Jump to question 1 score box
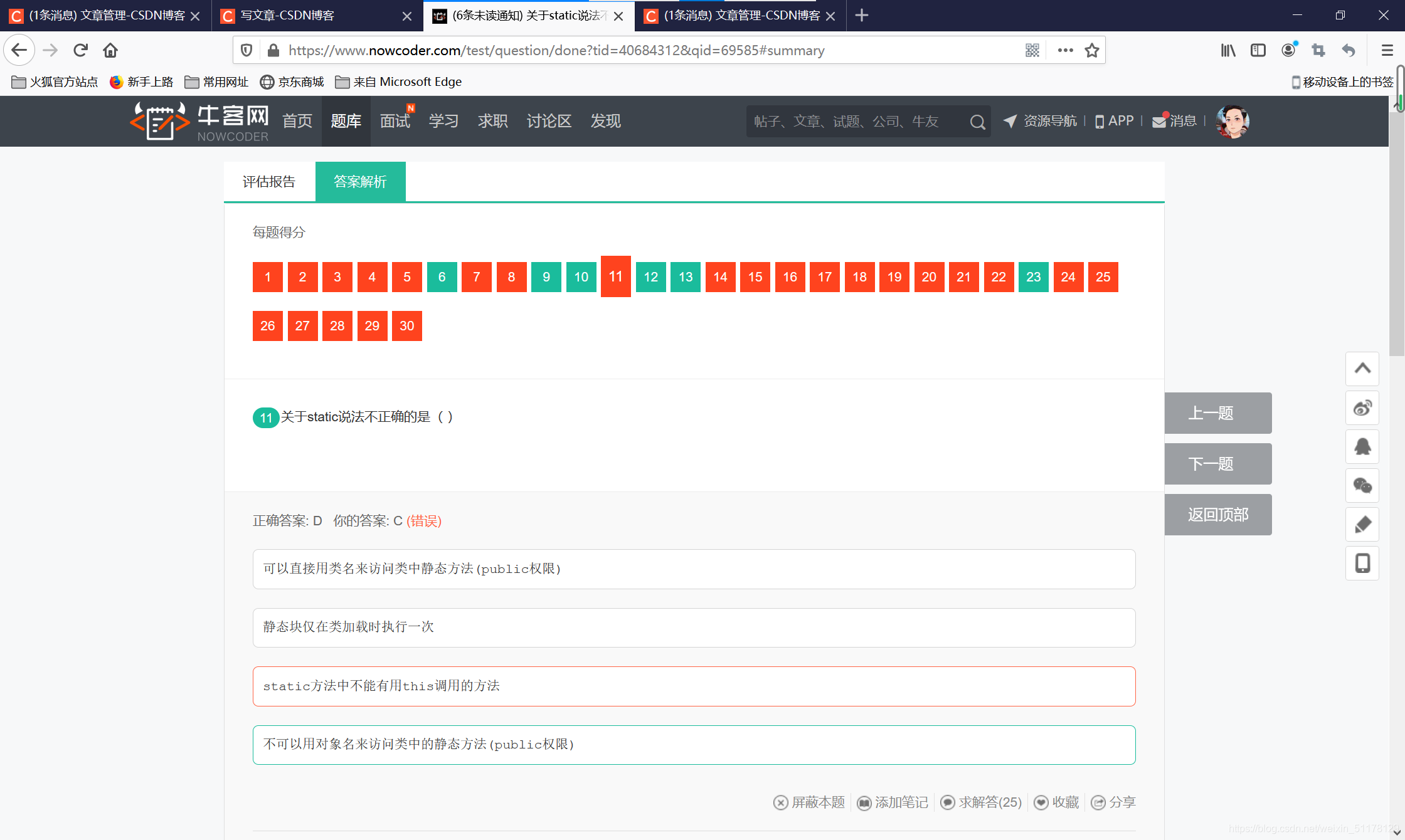 (268, 277)
